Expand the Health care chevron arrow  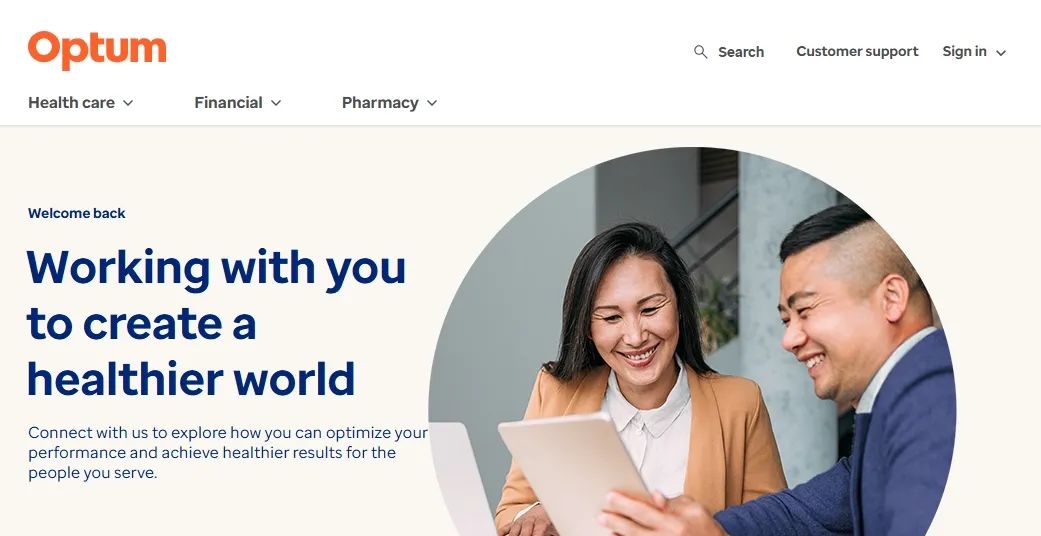click(x=128, y=103)
